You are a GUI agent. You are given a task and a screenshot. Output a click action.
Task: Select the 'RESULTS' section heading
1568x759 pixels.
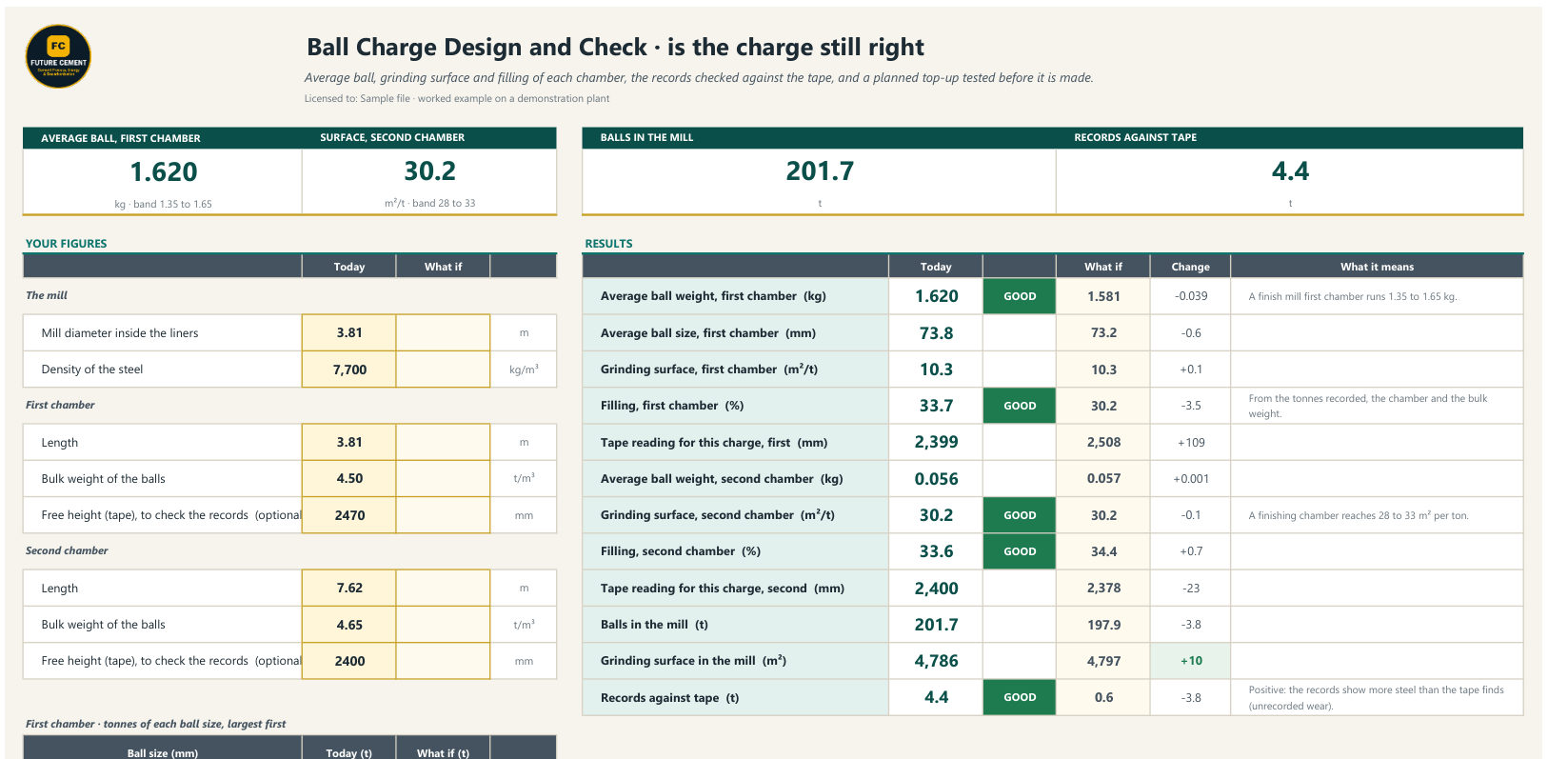pyautogui.click(x=608, y=244)
